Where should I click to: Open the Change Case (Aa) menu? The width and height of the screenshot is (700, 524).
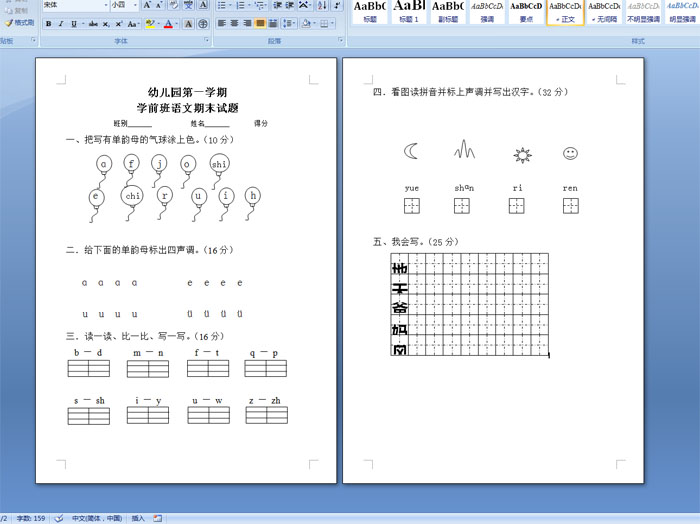click(x=133, y=24)
